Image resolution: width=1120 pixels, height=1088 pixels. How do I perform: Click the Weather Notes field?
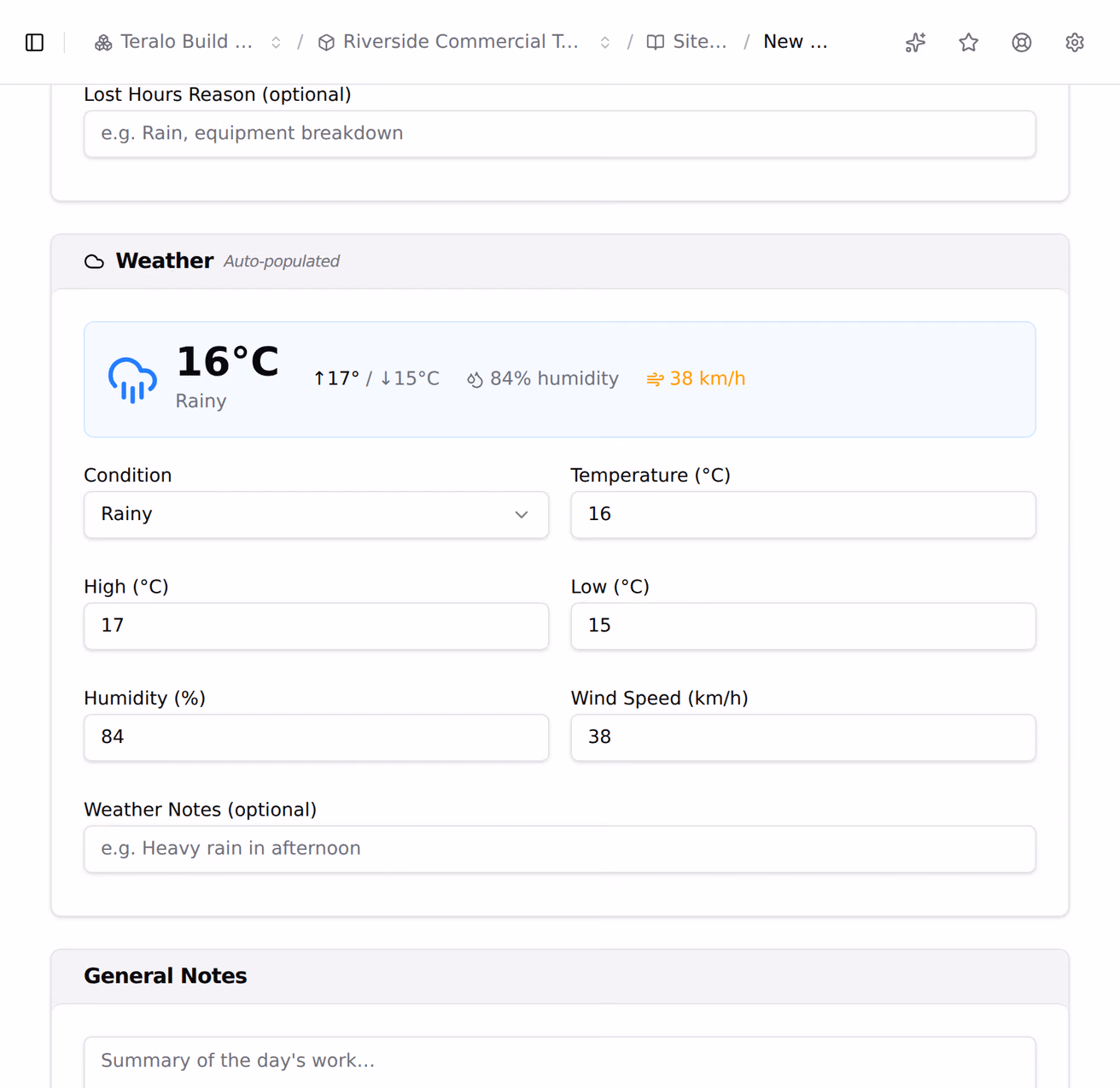click(x=560, y=849)
